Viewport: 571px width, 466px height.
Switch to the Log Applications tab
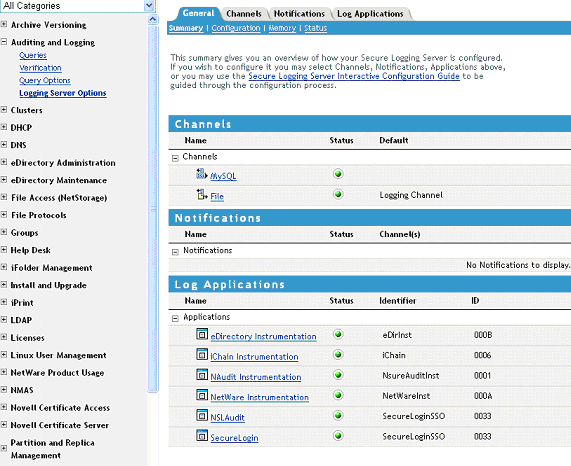pos(370,14)
